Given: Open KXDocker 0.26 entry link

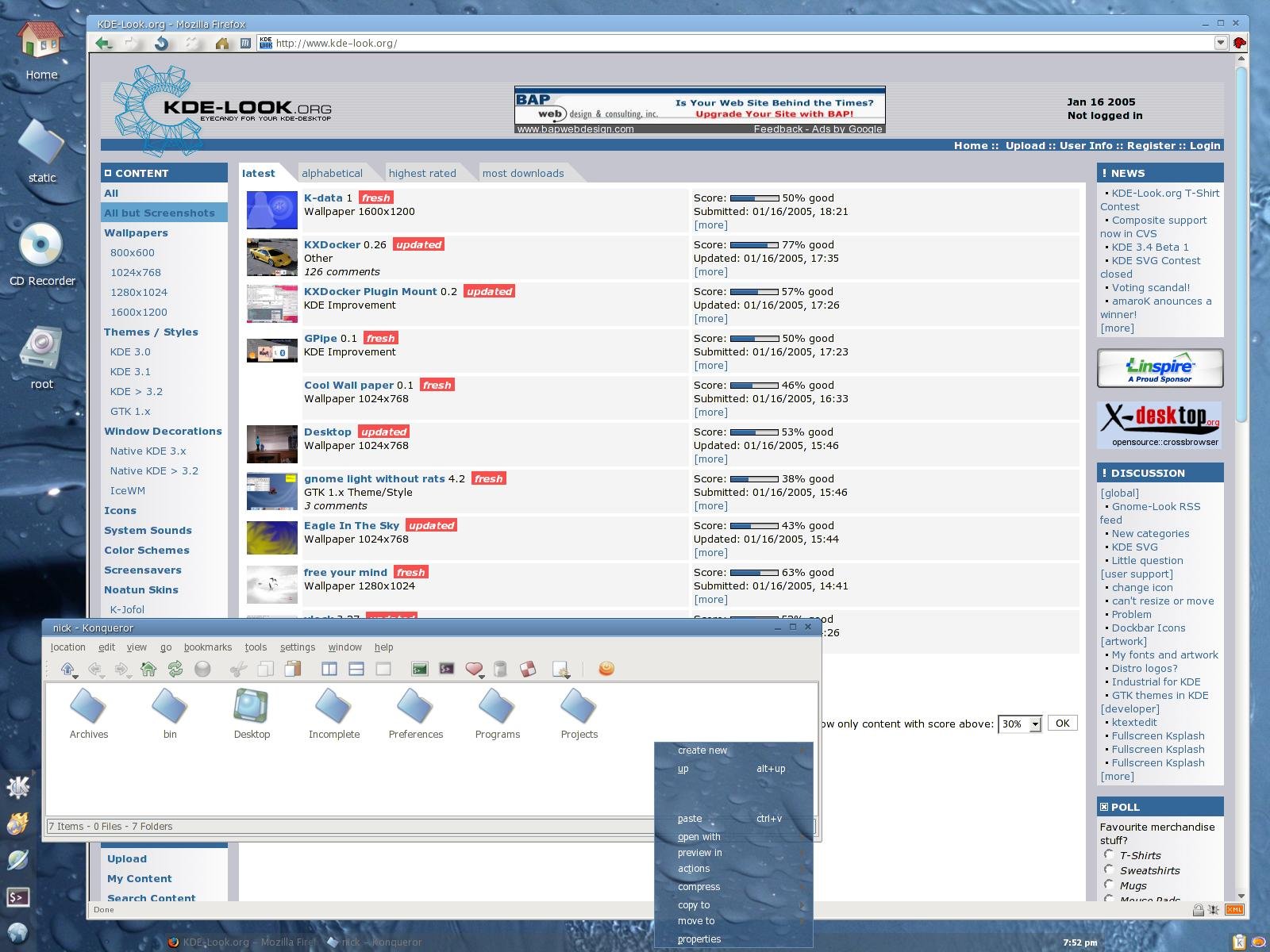Looking at the screenshot, I should 332,244.
